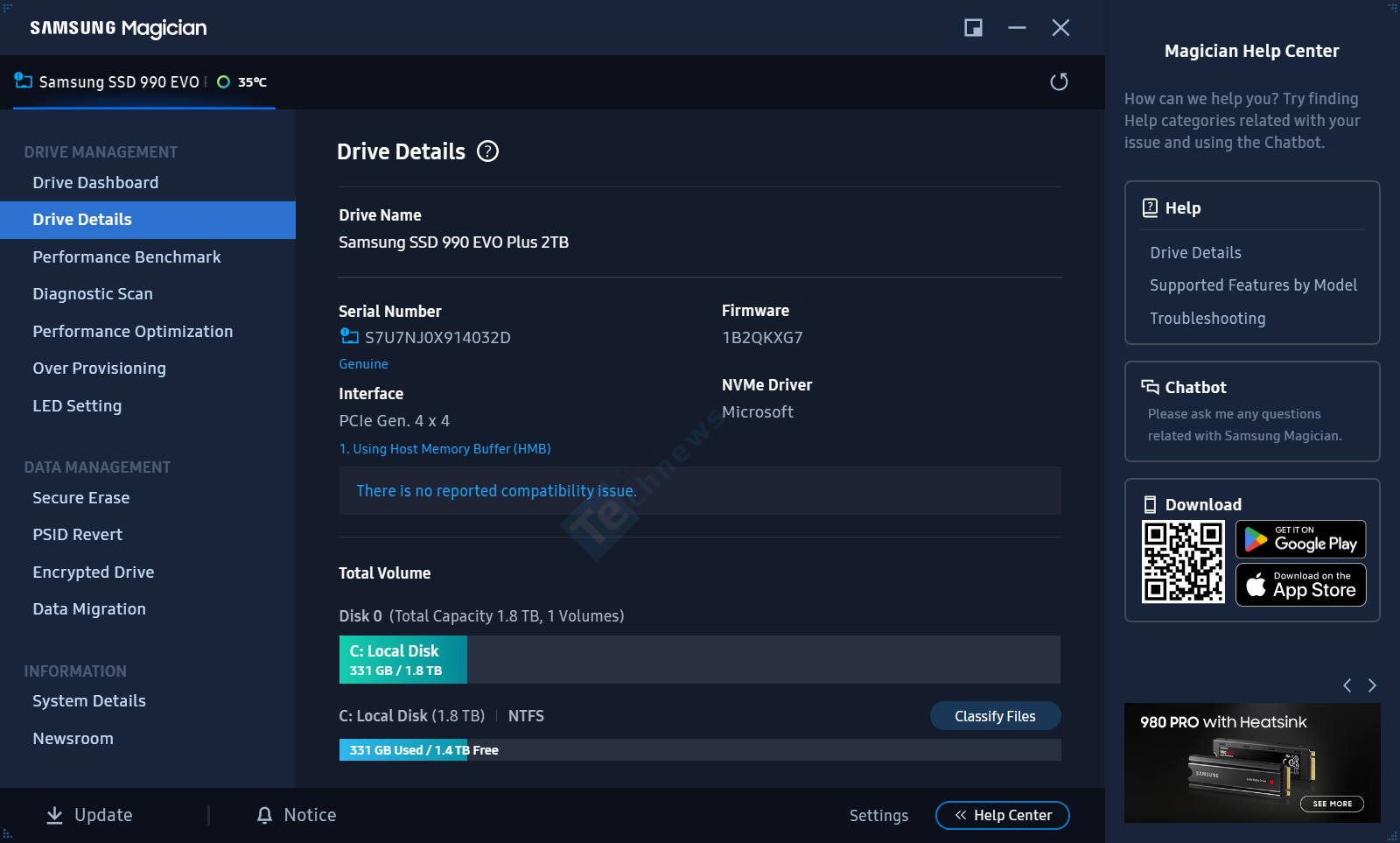
Task: Collapse the Help Center panel button
Action: coord(1003,815)
